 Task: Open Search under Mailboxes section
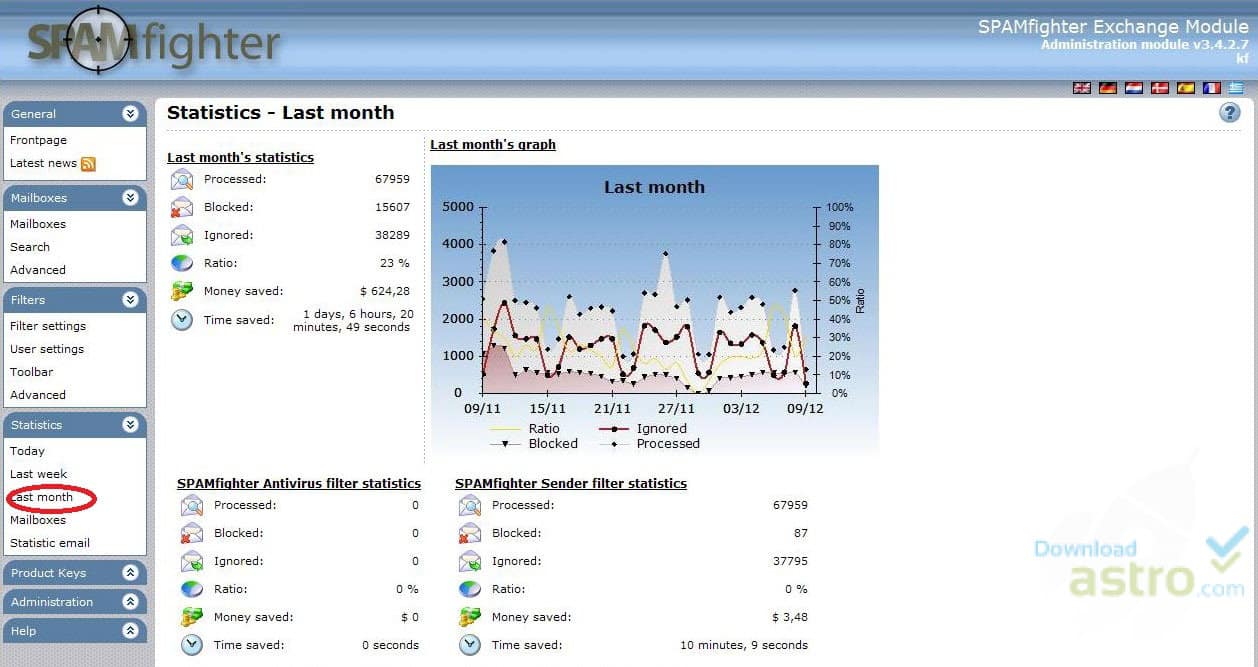tap(30, 247)
